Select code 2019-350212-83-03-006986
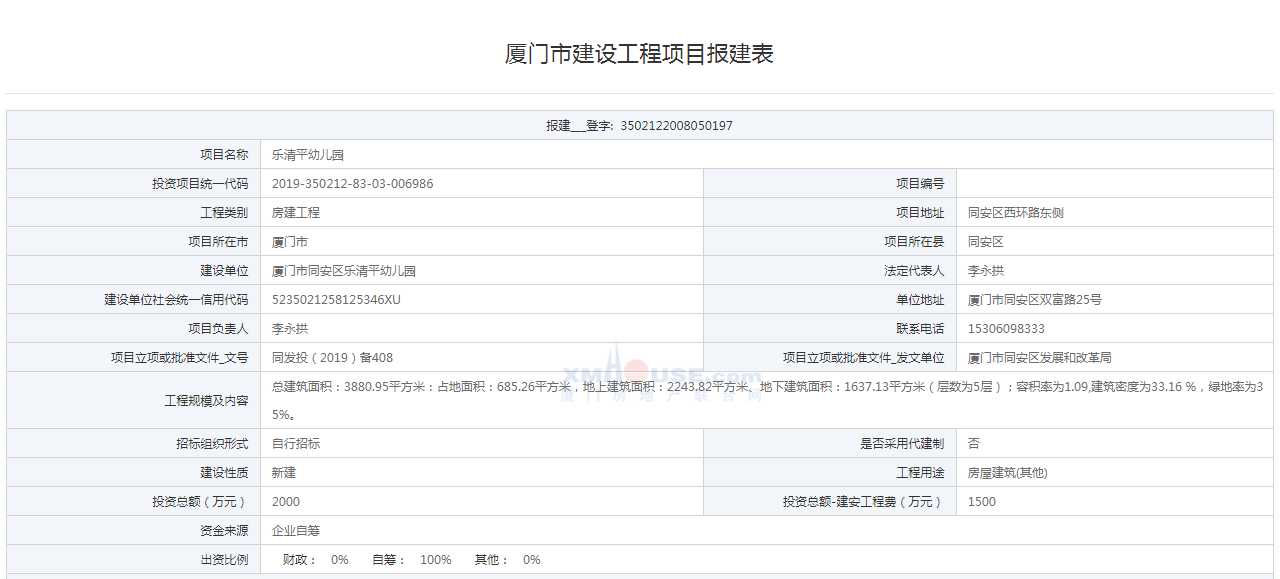 [352, 184]
